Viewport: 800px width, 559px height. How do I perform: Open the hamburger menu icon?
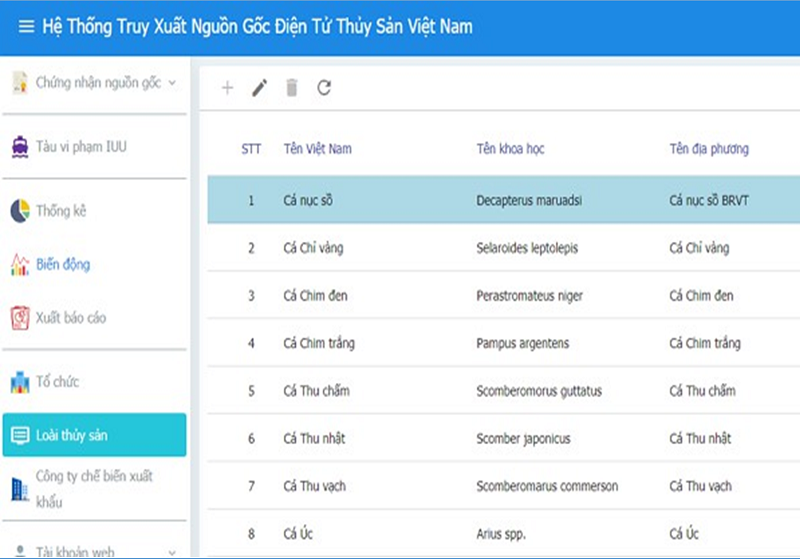point(26,26)
